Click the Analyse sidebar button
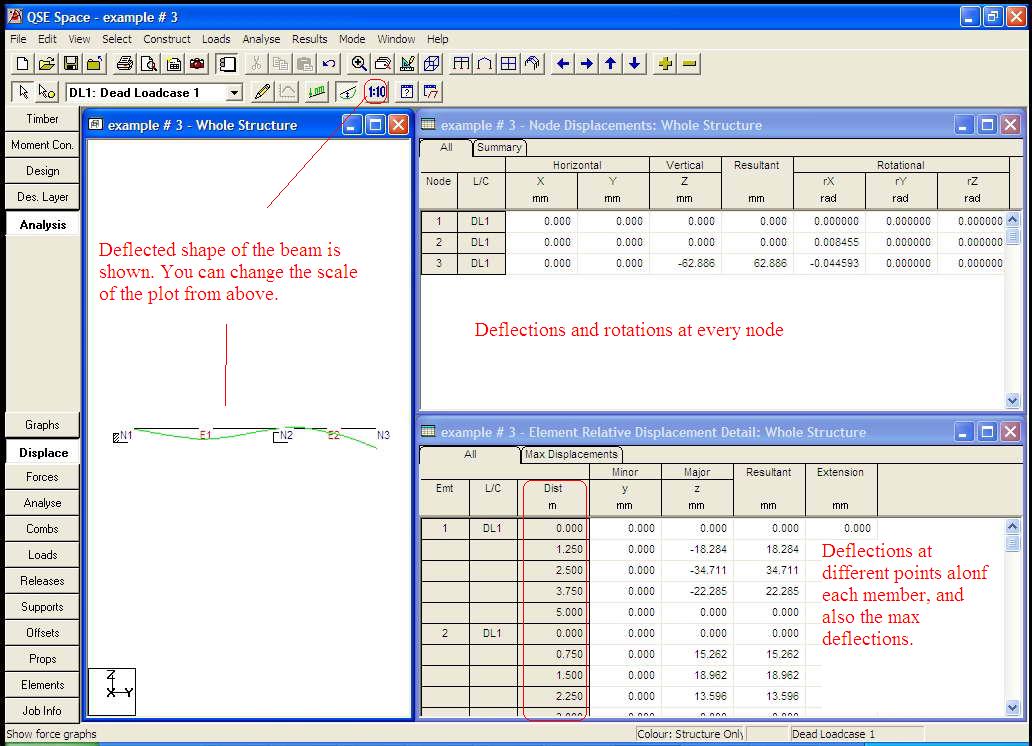The width and height of the screenshot is (1032, 746). (x=42, y=503)
